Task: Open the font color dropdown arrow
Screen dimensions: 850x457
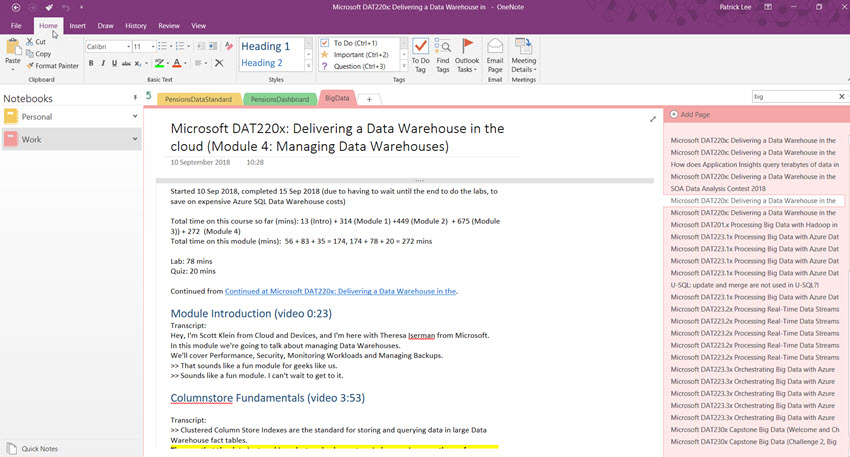Action: [x=185, y=63]
